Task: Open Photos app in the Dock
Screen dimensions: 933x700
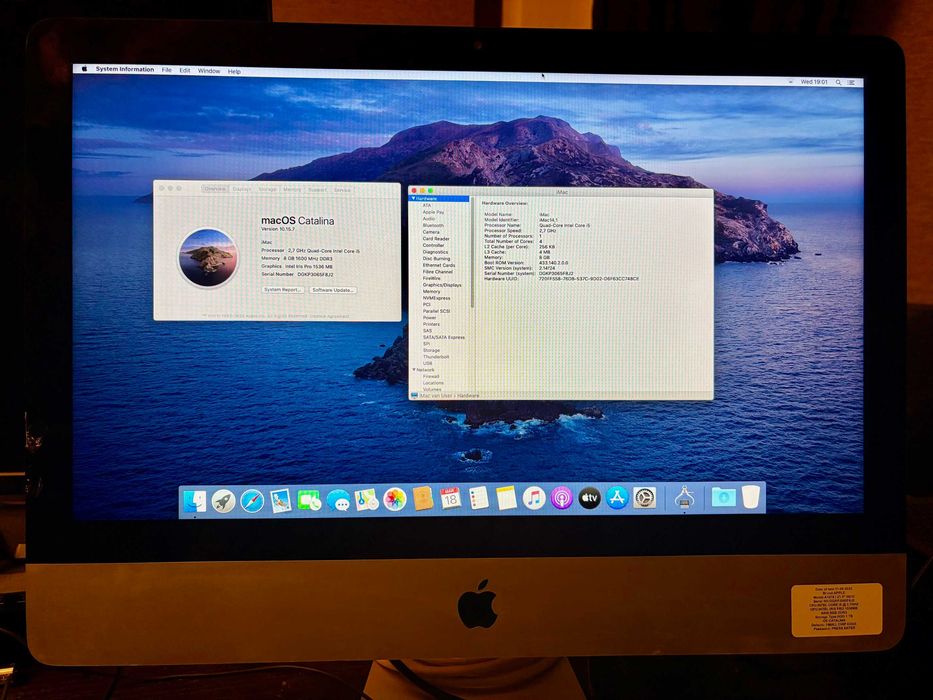Action: [x=395, y=499]
